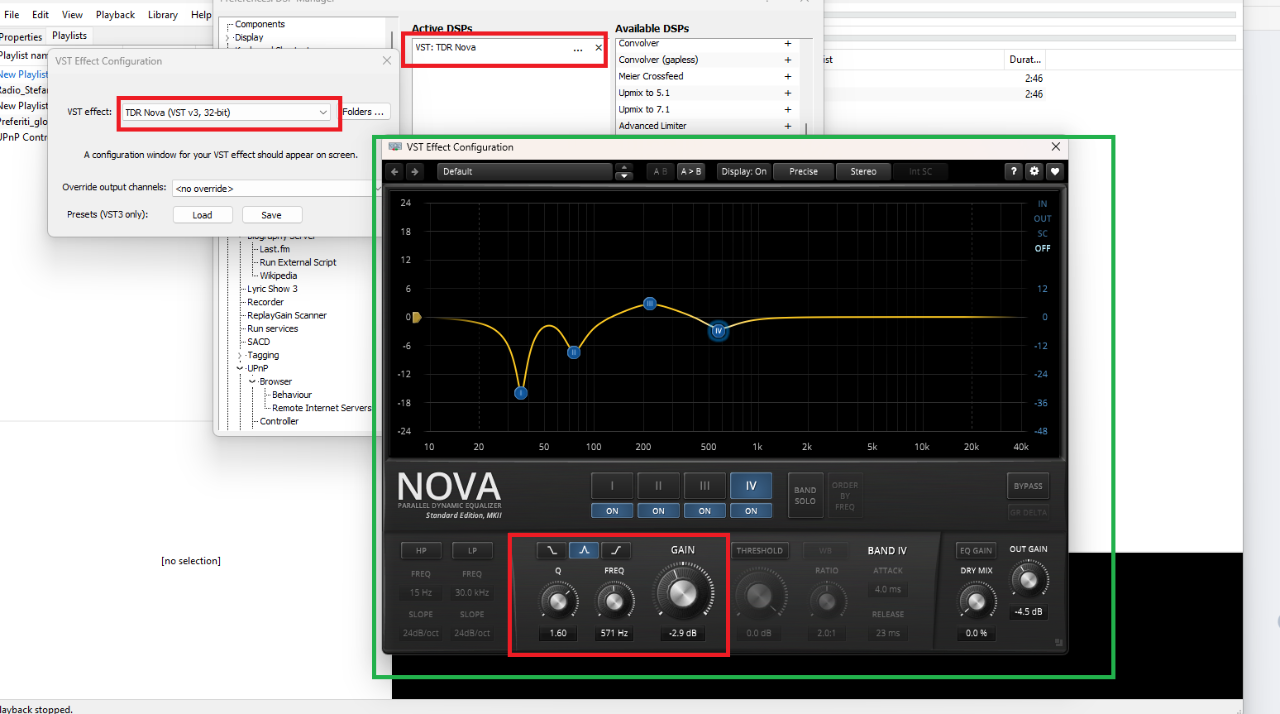
Task: Click the OUT GAIN knob
Action: [1029, 579]
